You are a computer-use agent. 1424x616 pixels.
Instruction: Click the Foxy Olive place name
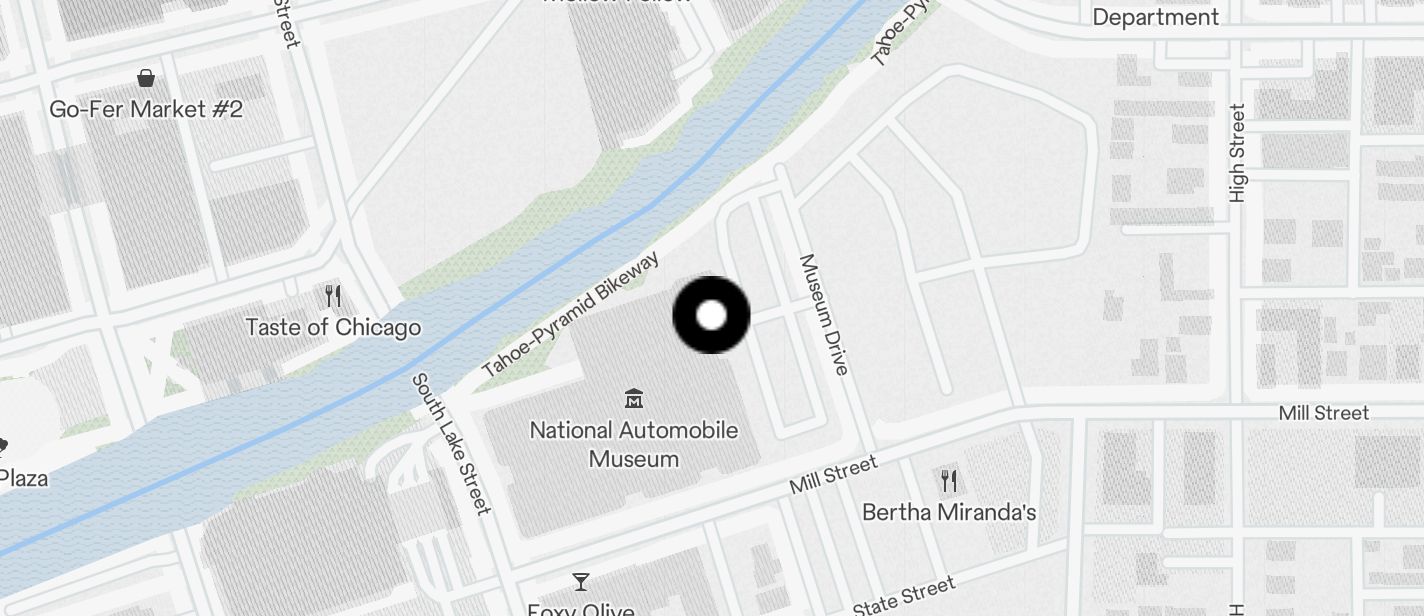click(x=580, y=609)
